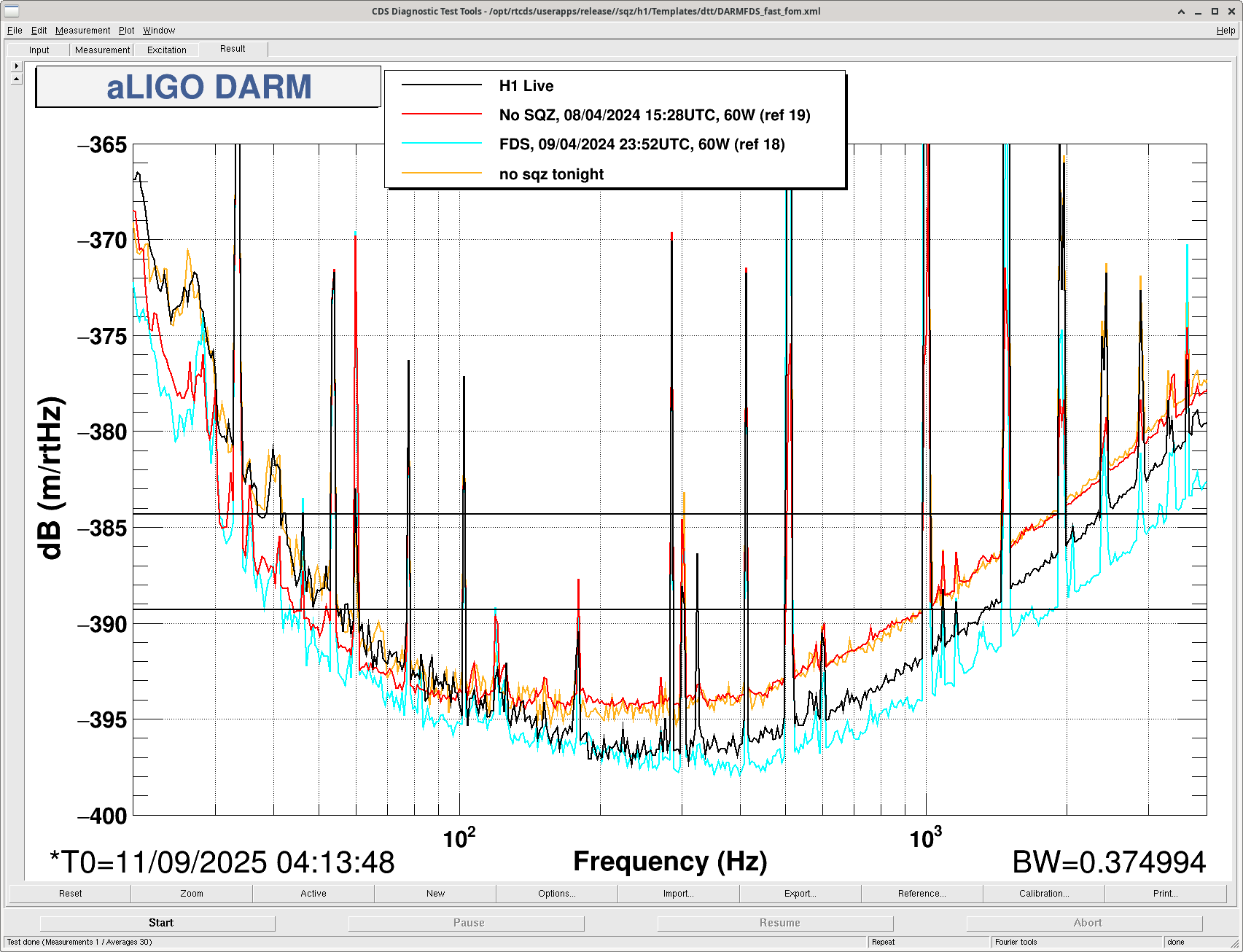
Task: Switch to the Input tab
Action: (39, 50)
